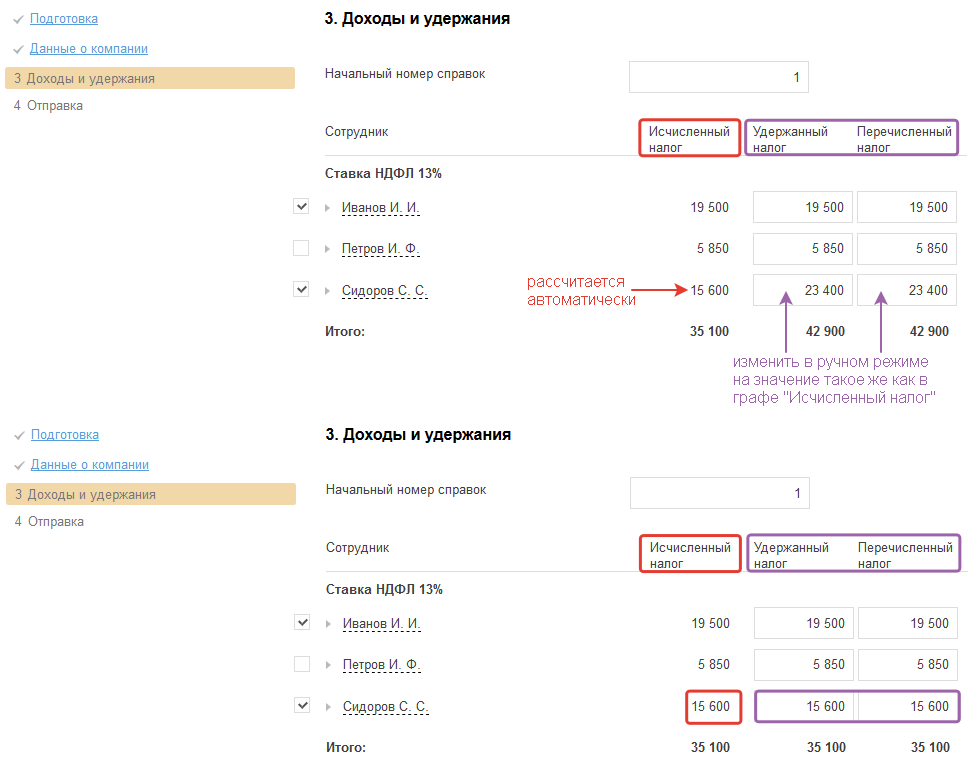Select the Отправка step in the top sidebar
Screen dimensions: 980x772
pos(55,106)
